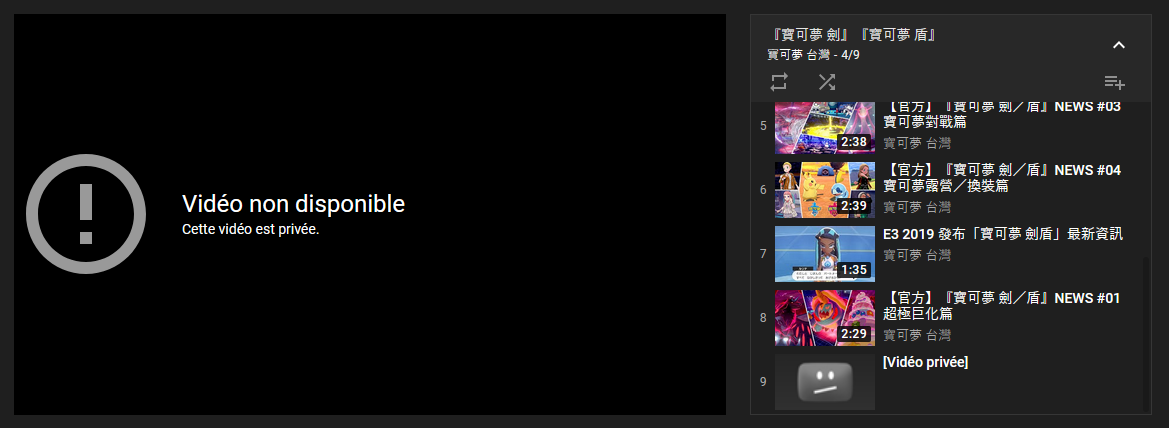The image size is (1169, 428).
Task: Open the NEWS #04 video title
Action: (1002, 178)
